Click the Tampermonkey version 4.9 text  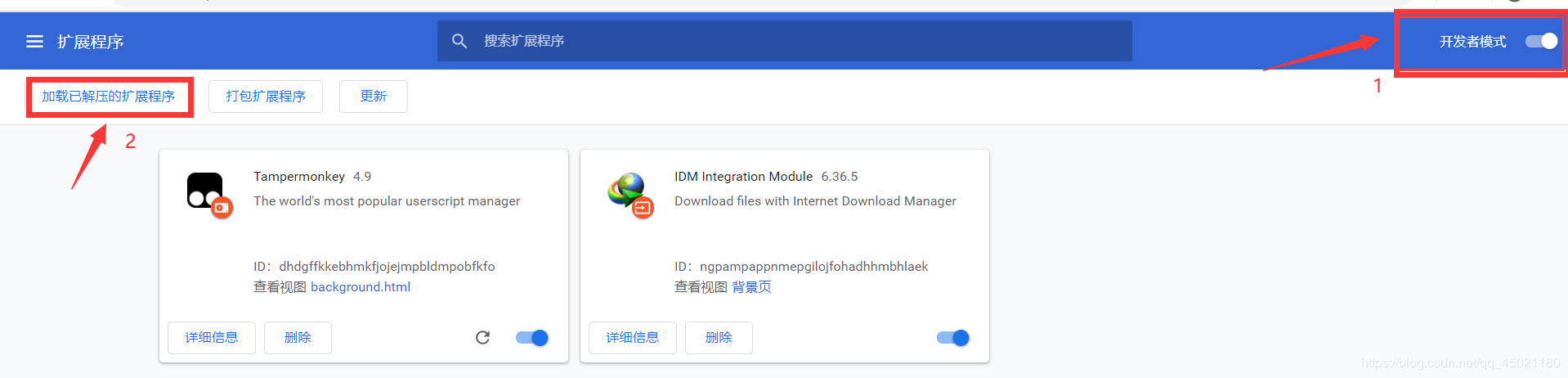[x=362, y=177]
